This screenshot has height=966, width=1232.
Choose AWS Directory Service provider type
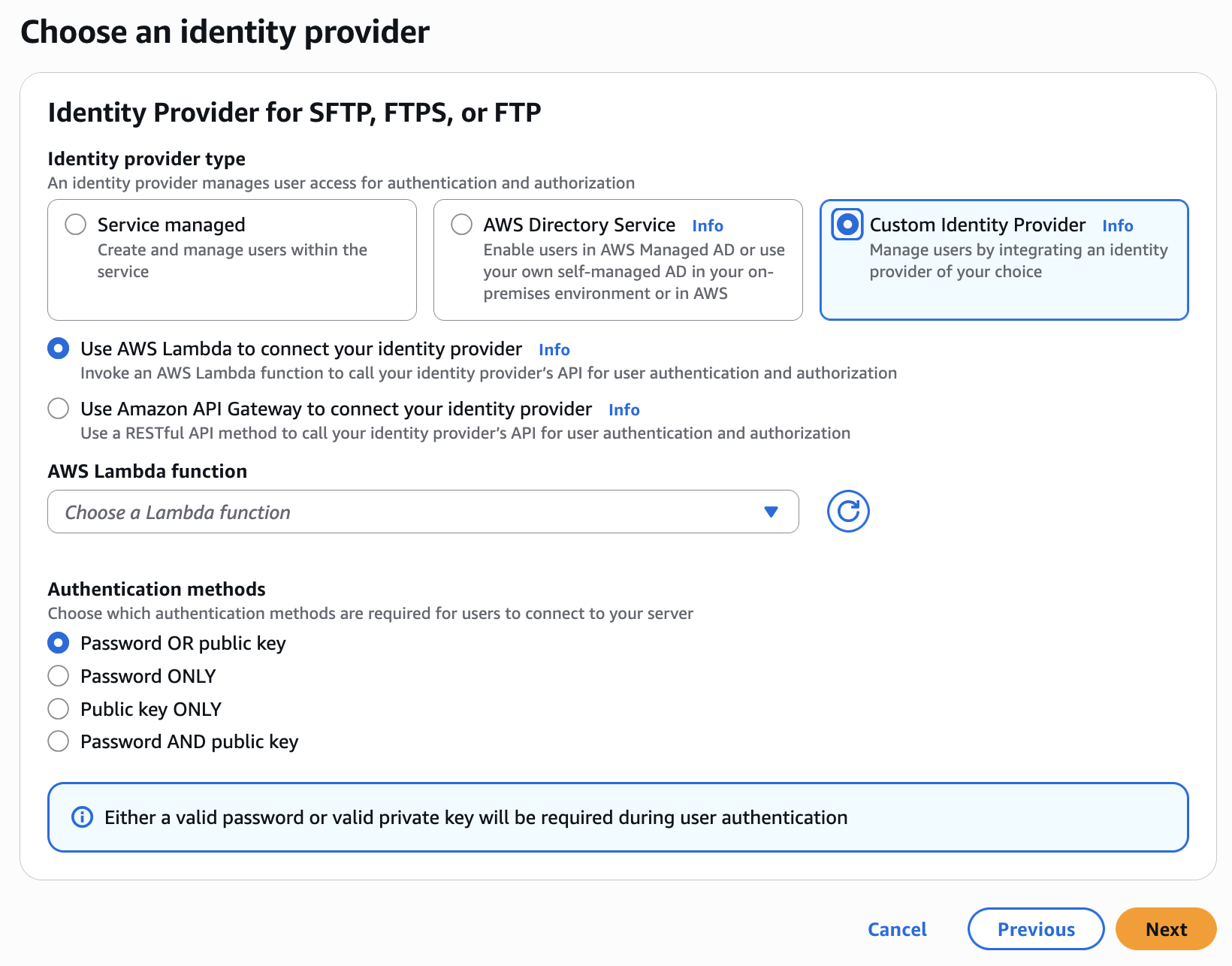[x=461, y=225]
